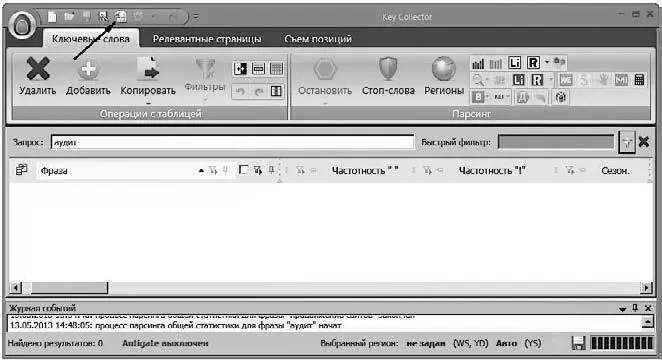
Task: Click the Сезон. column header
Action: click(616, 171)
